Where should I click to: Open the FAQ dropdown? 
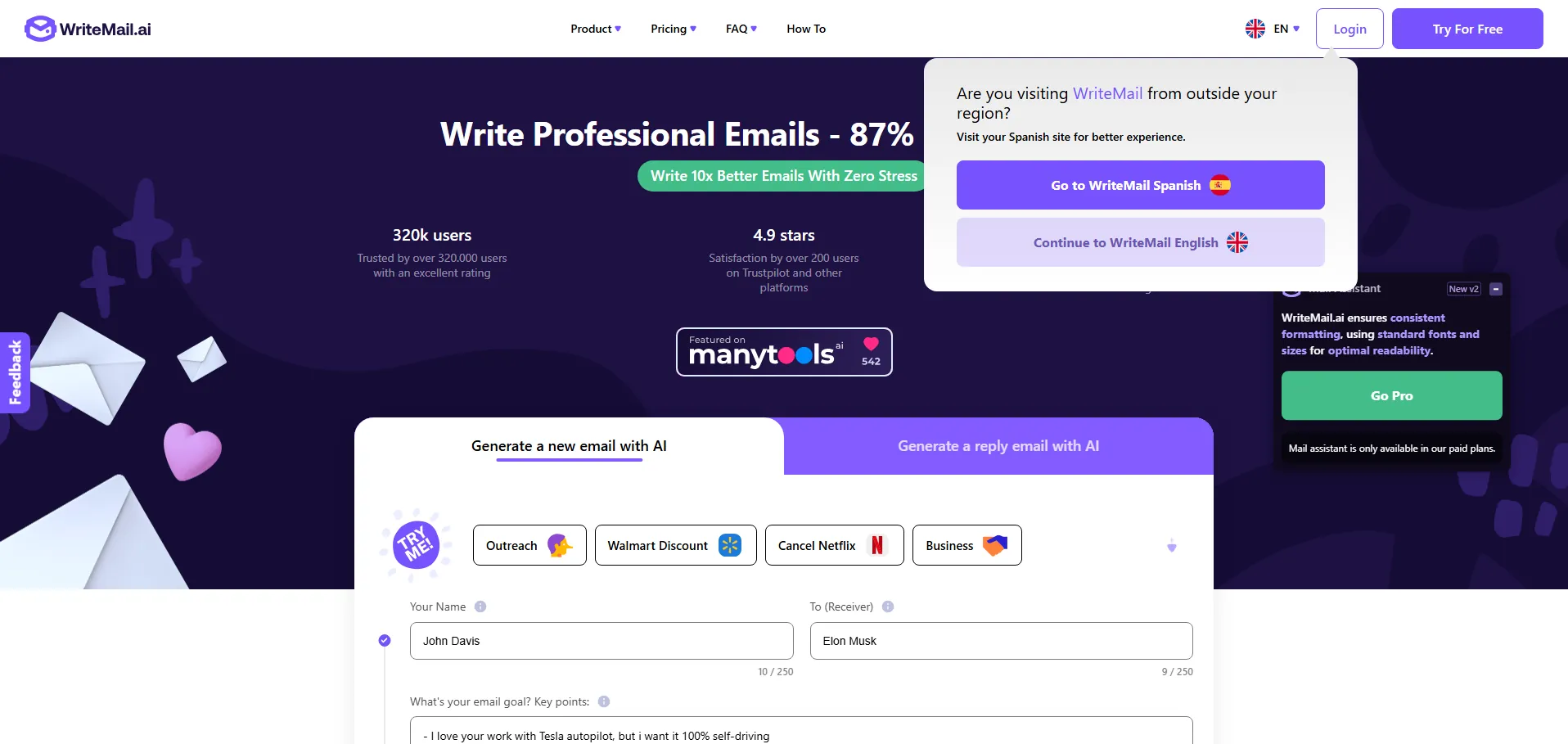click(x=741, y=29)
